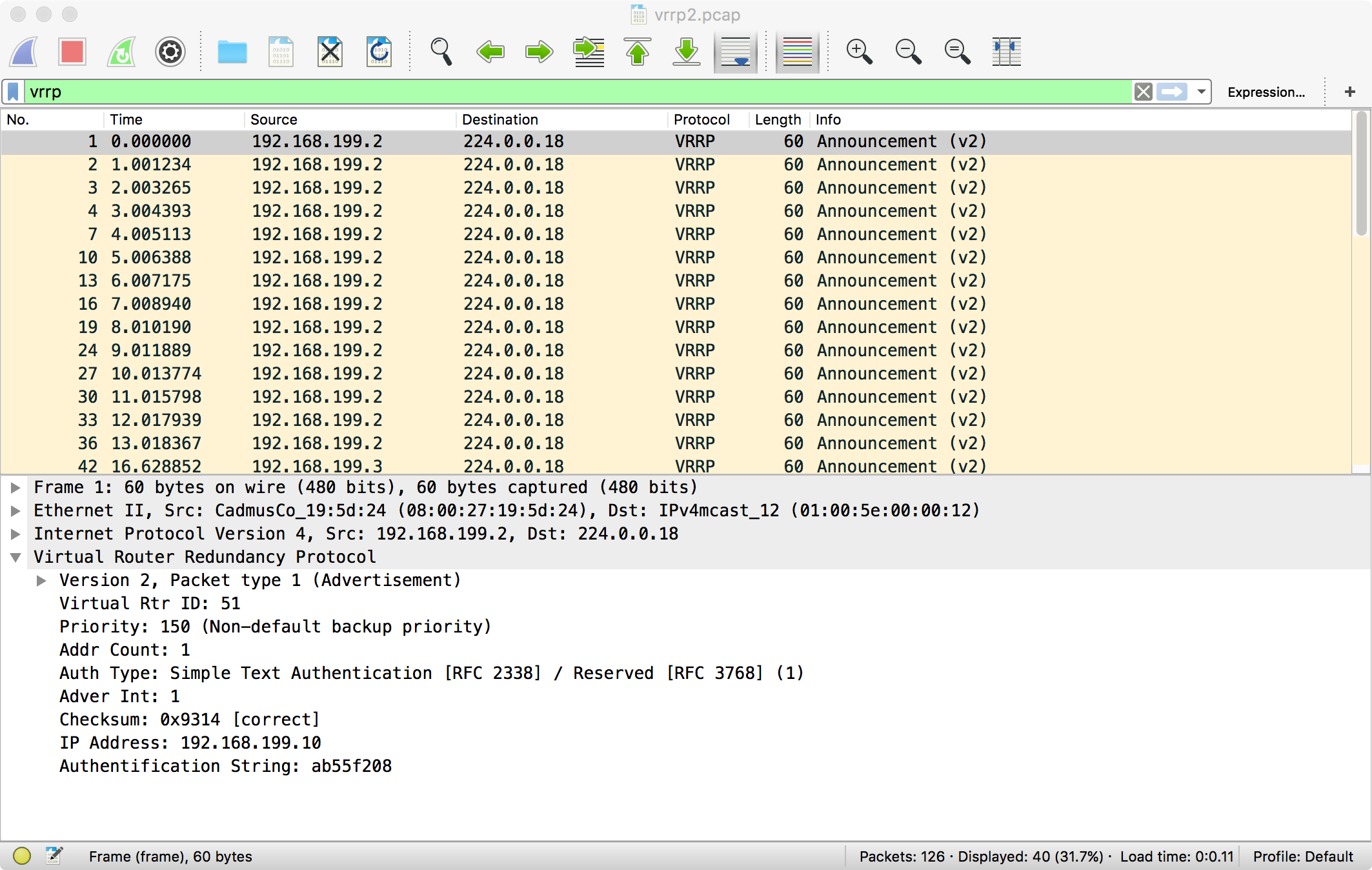Find a packet with magnifier icon
The image size is (1372, 870).
(441, 52)
